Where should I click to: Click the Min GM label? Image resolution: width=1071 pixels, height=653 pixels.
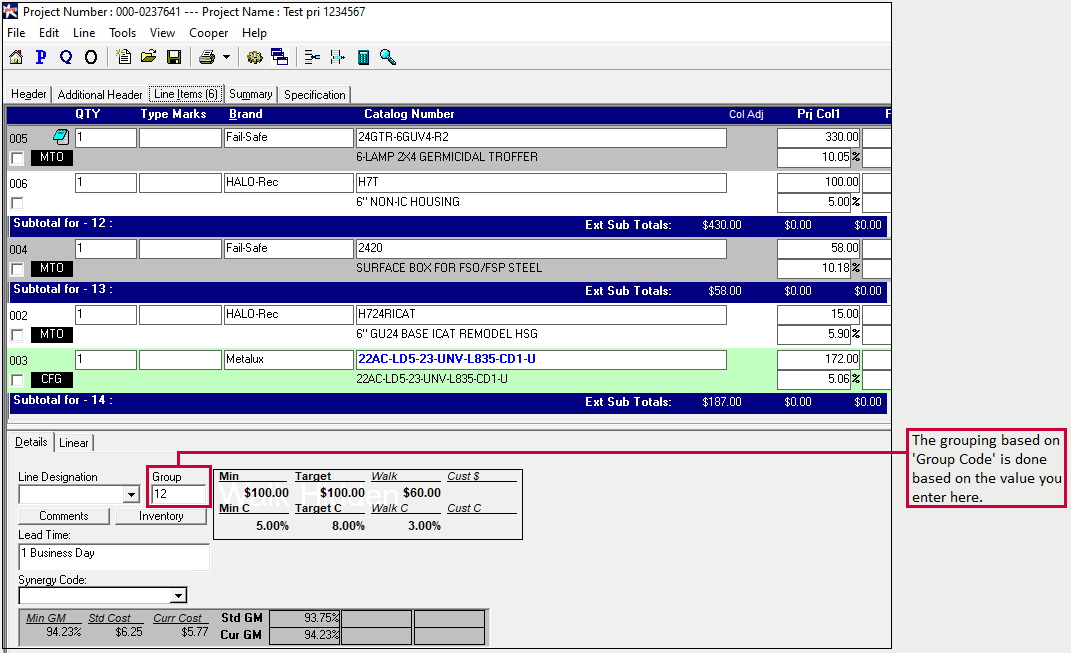tap(46, 618)
